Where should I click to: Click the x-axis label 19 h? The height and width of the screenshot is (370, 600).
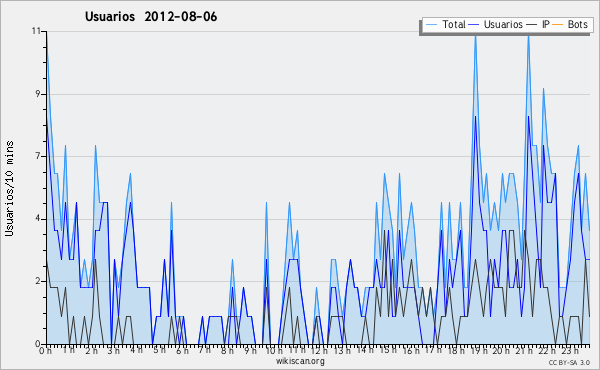pos(478,350)
